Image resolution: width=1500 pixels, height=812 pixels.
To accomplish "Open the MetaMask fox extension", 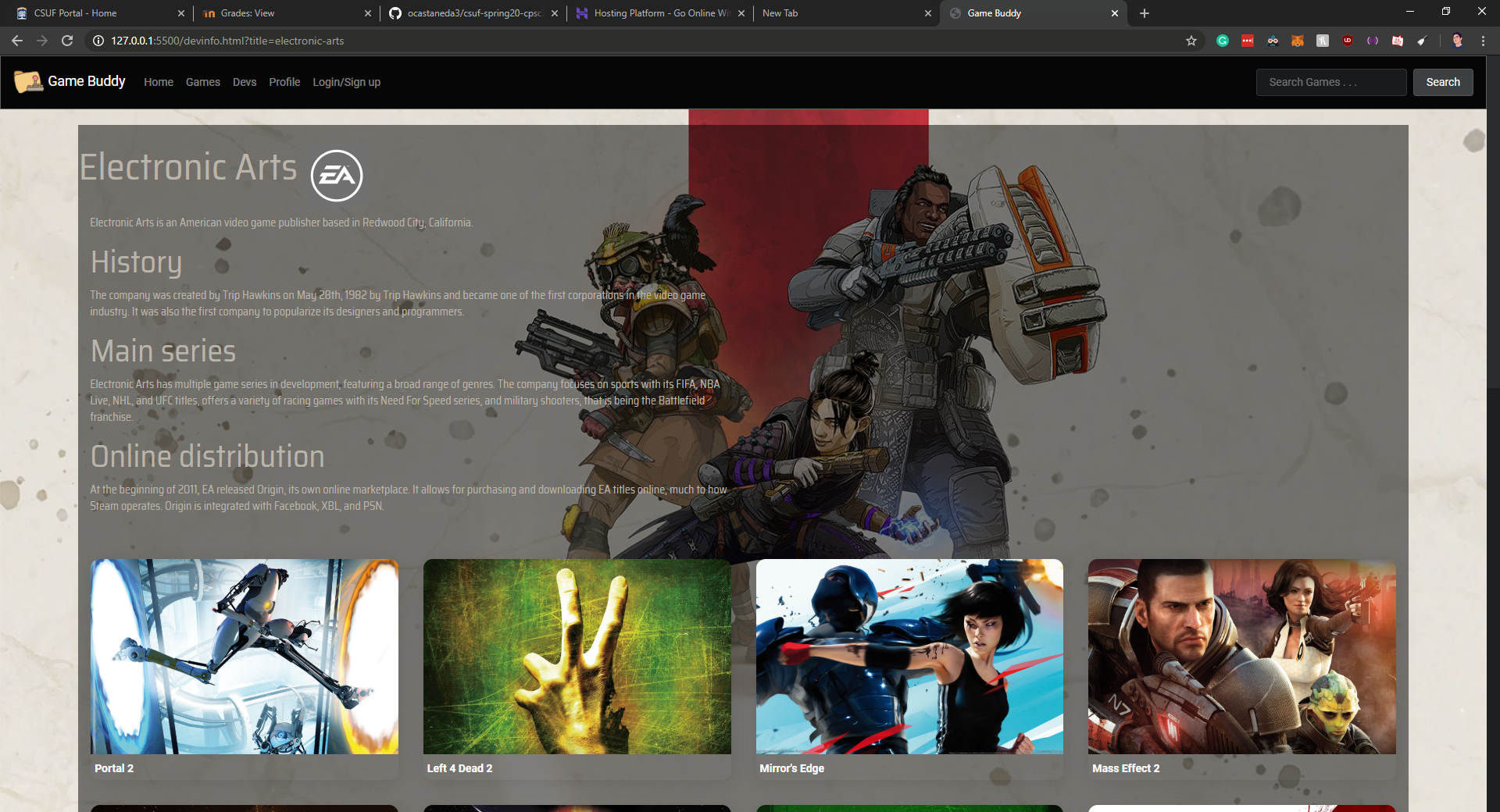I will pos(1298,41).
